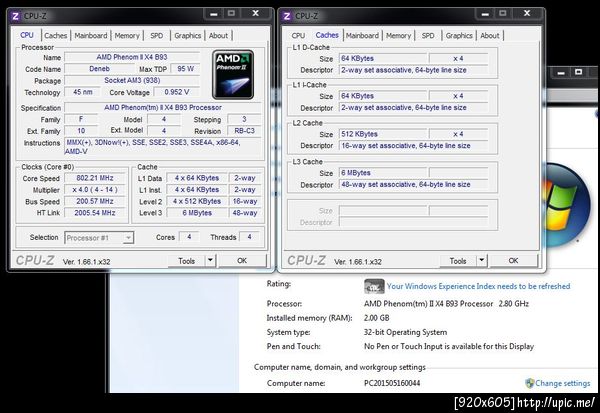Image resolution: width=600 pixels, height=413 pixels.
Task: Click L2 descriptor 16-way set associative text
Action: (x=406, y=146)
